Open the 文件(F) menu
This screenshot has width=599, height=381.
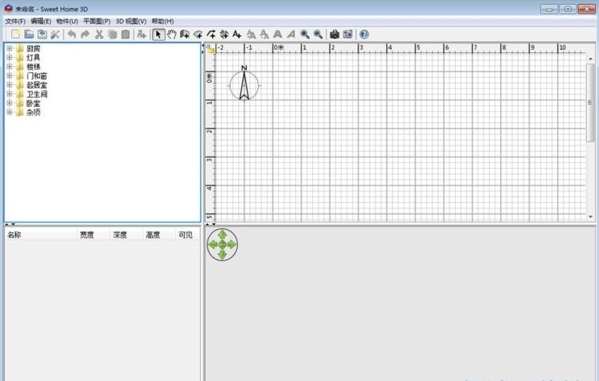[15, 21]
